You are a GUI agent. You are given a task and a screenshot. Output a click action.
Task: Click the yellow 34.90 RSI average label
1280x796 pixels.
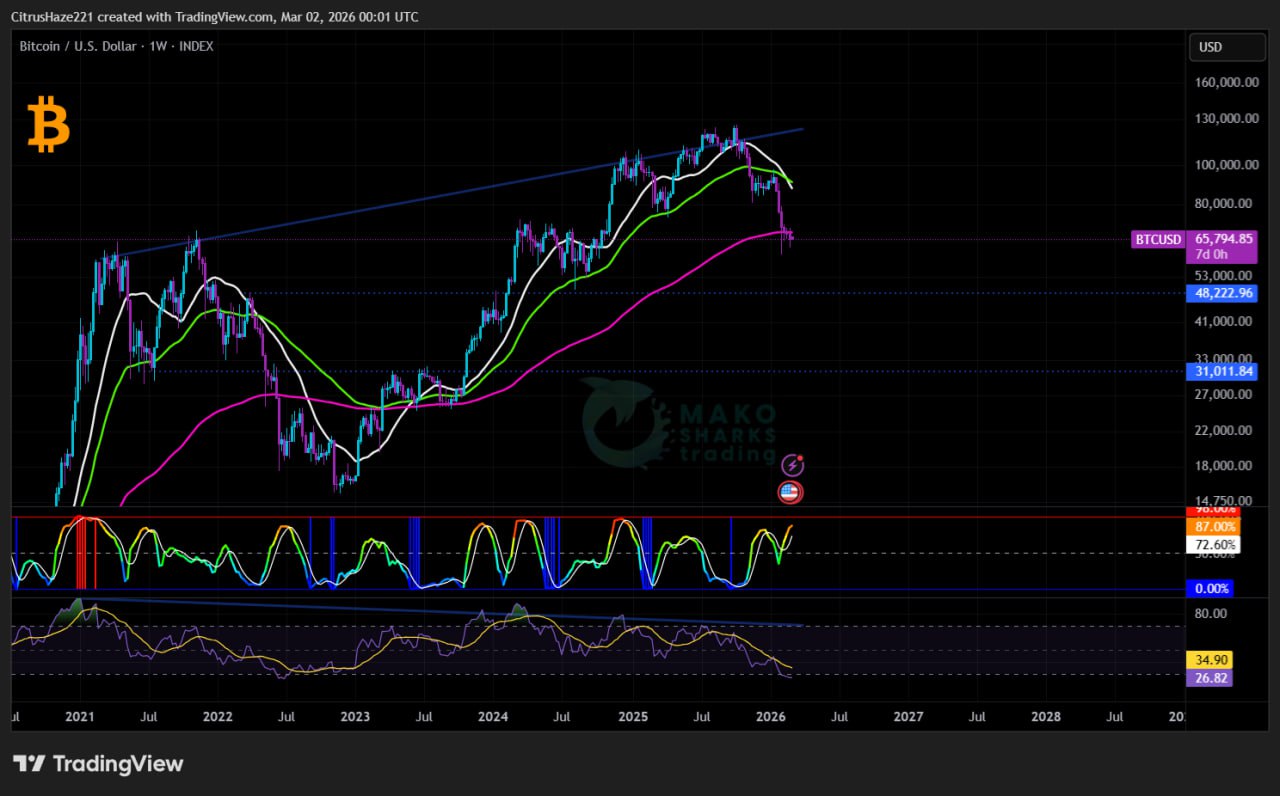(1208, 660)
